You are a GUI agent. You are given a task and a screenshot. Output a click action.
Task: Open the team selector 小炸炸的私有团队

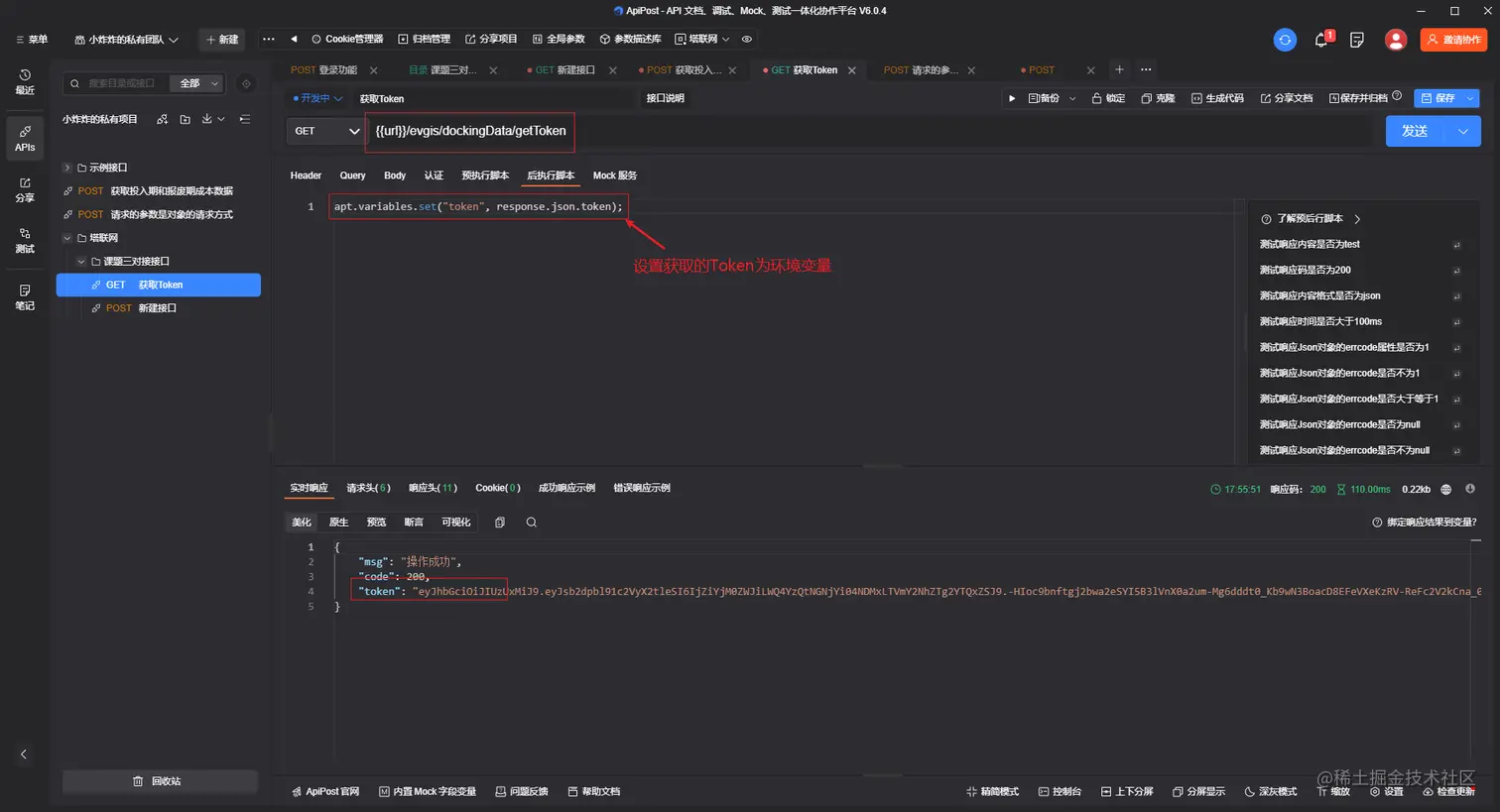126,40
